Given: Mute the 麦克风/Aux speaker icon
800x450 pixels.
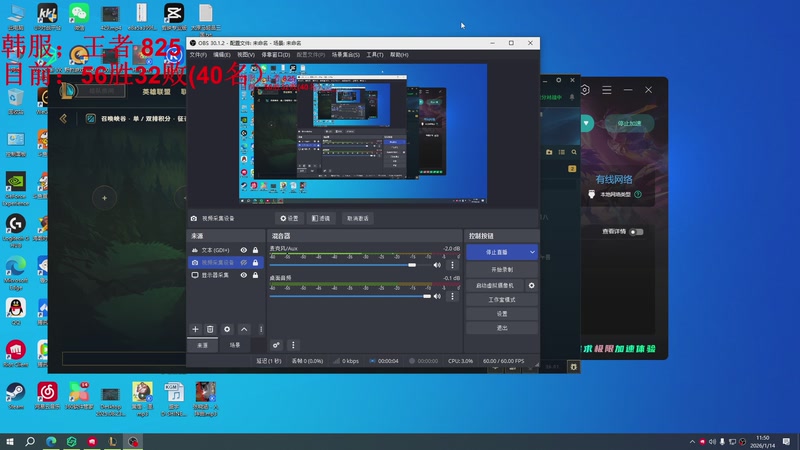Looking at the screenshot, I should coord(437,265).
